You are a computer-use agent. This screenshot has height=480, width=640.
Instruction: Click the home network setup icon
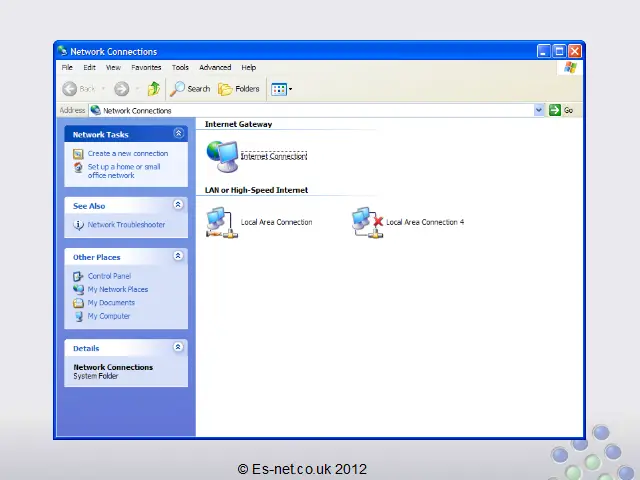pos(78,167)
